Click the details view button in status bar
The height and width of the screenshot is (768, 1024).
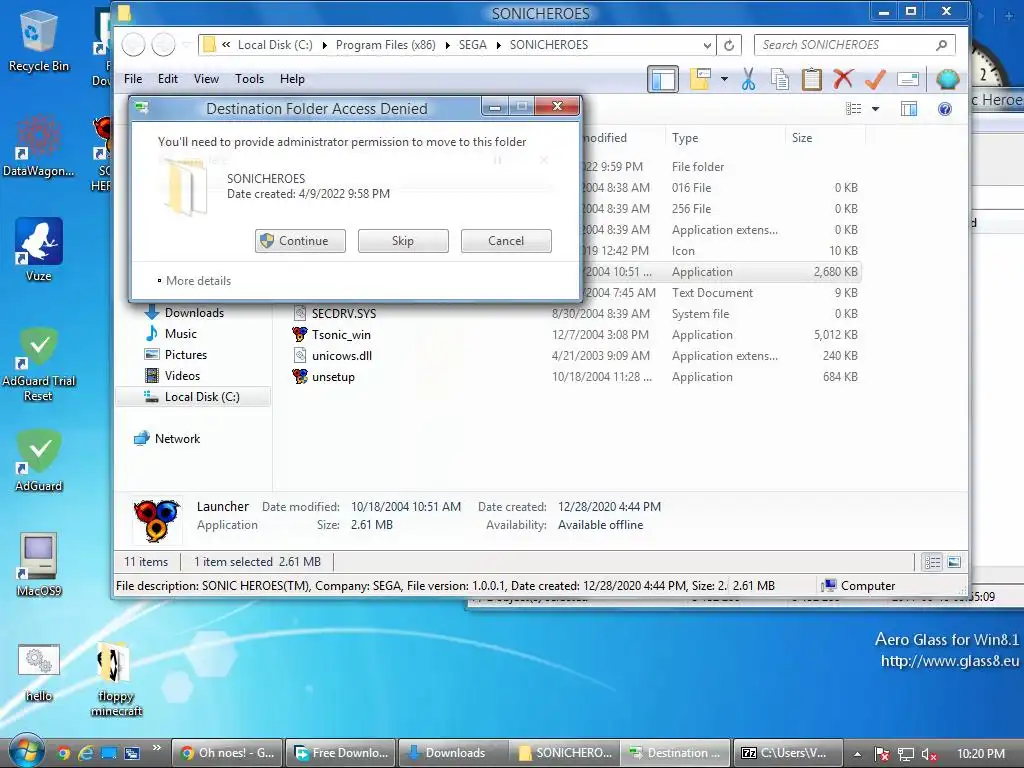coord(932,562)
